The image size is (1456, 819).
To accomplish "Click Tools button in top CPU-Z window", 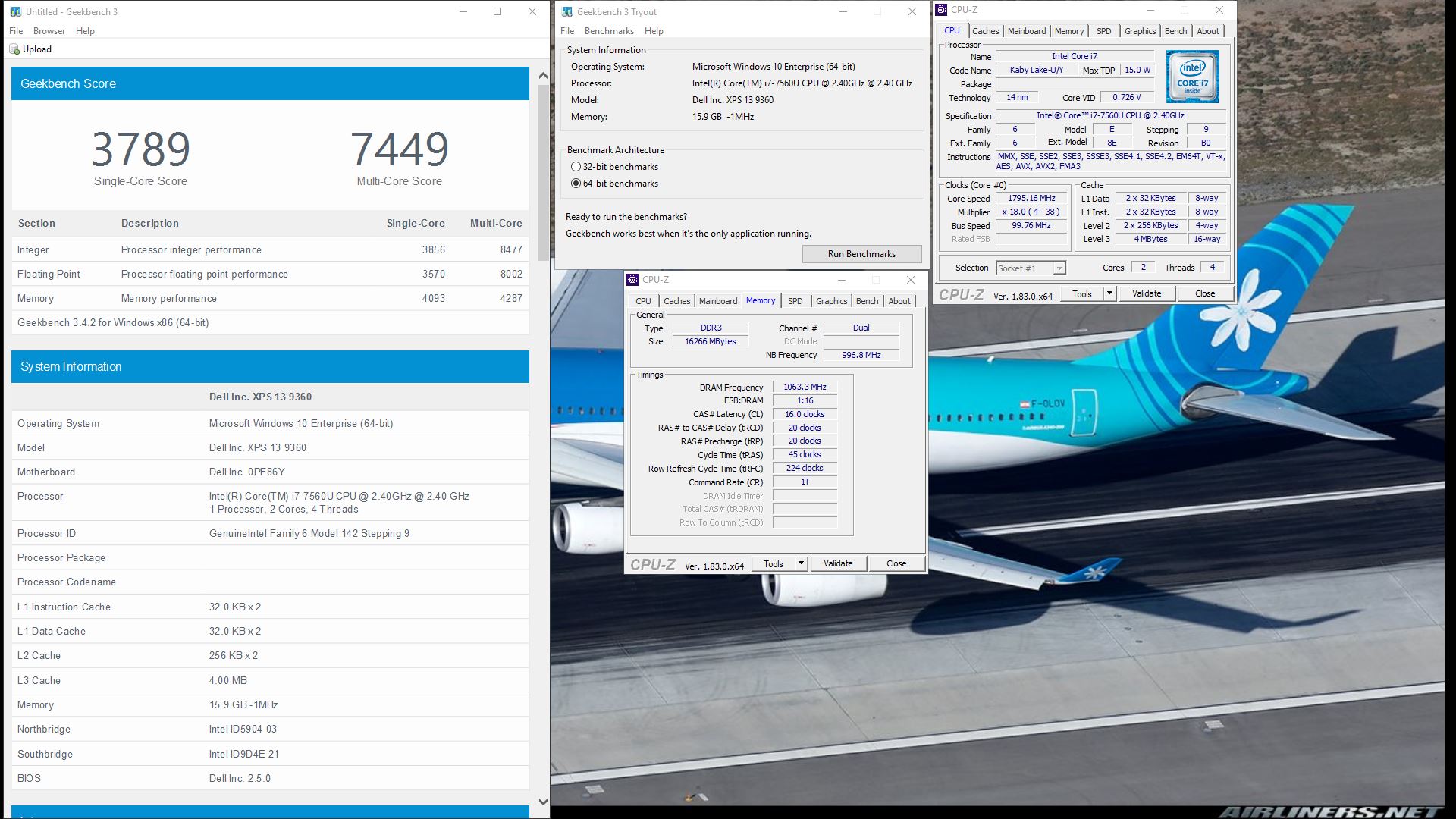I will coord(1082,293).
